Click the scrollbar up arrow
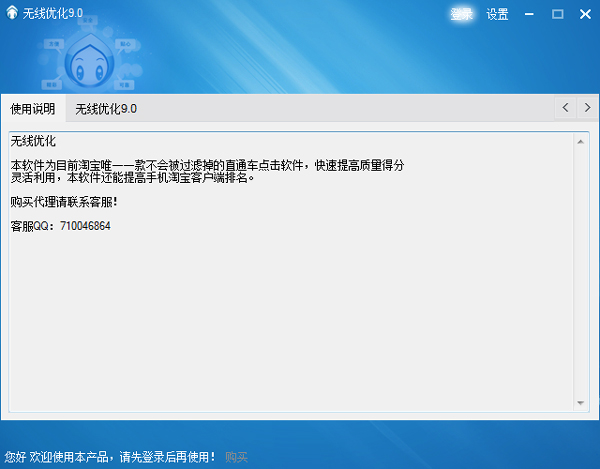Viewport: 600px width, 469px height. (580, 142)
